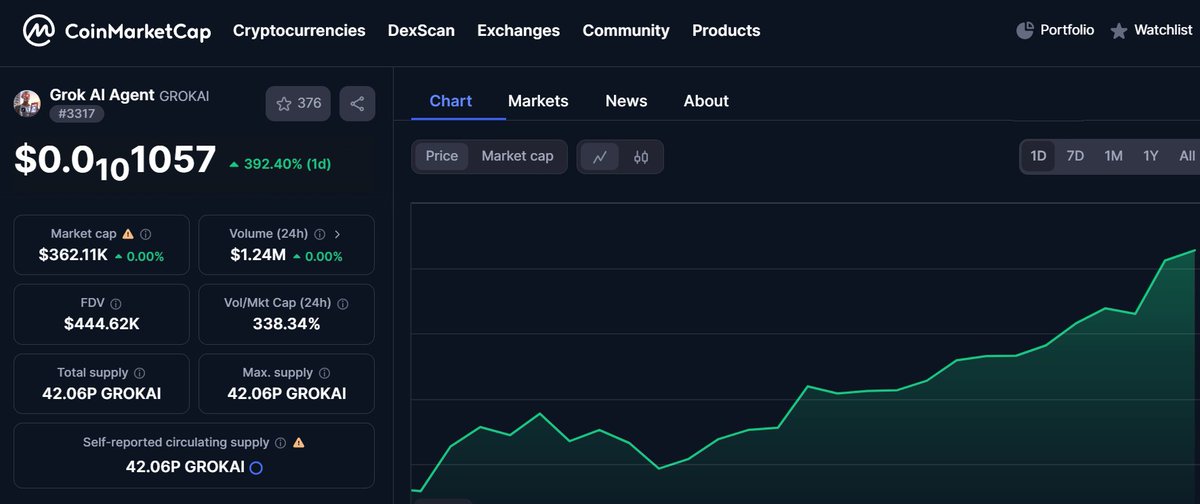Screen dimensions: 1200x504
Task: Switch to the About tab
Action: point(706,101)
